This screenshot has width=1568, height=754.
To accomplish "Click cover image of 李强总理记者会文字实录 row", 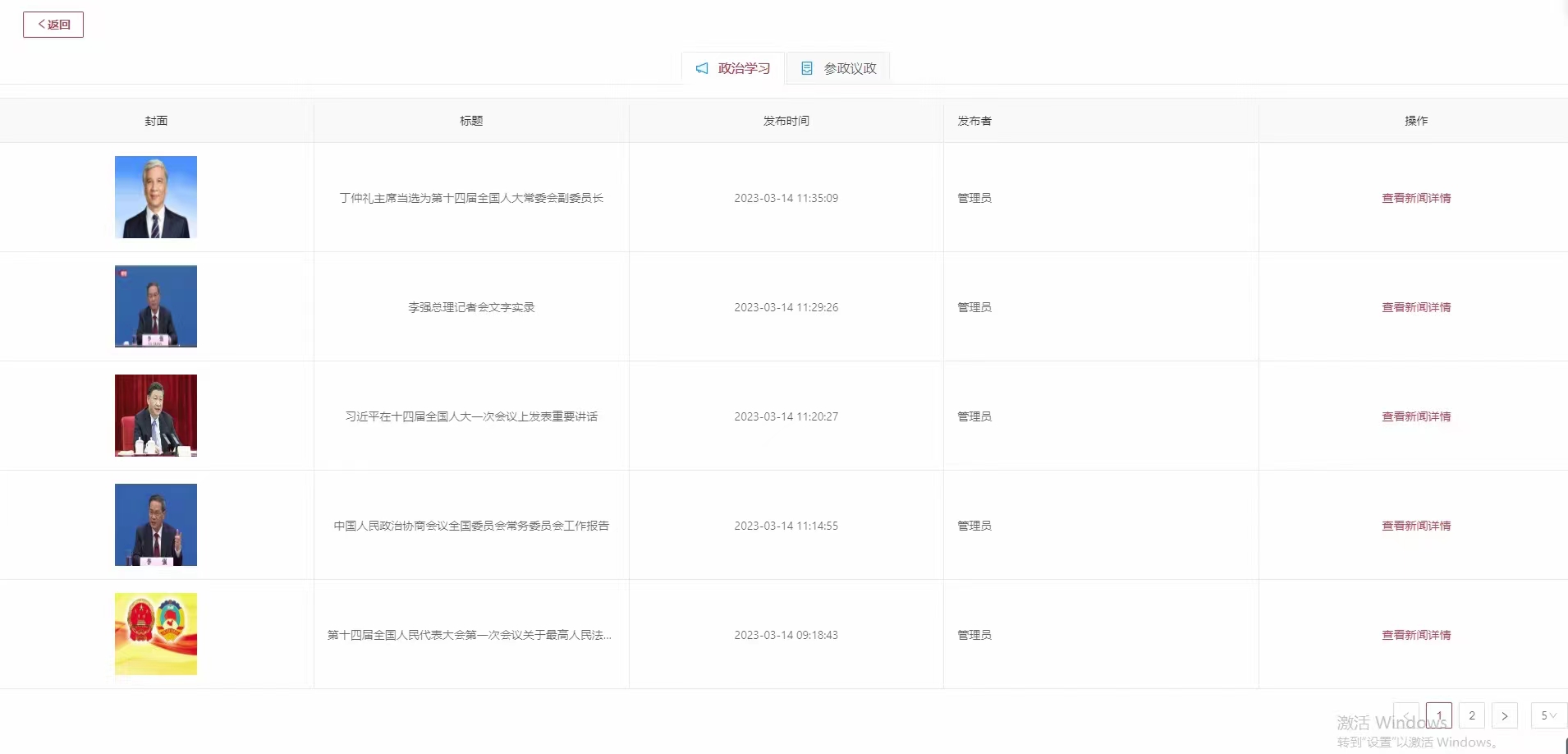I will 156,306.
